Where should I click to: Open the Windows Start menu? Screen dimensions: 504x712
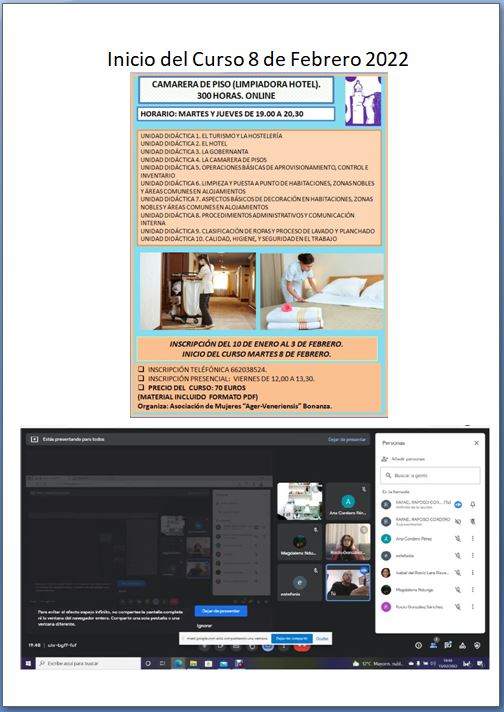(x=28, y=663)
